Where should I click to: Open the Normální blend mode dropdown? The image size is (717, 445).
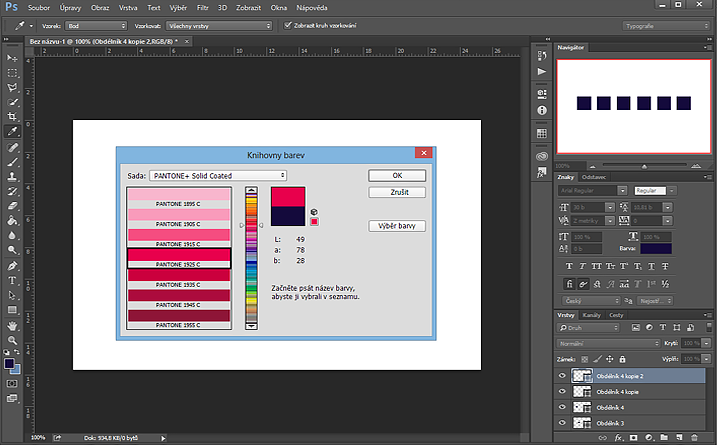click(609, 343)
